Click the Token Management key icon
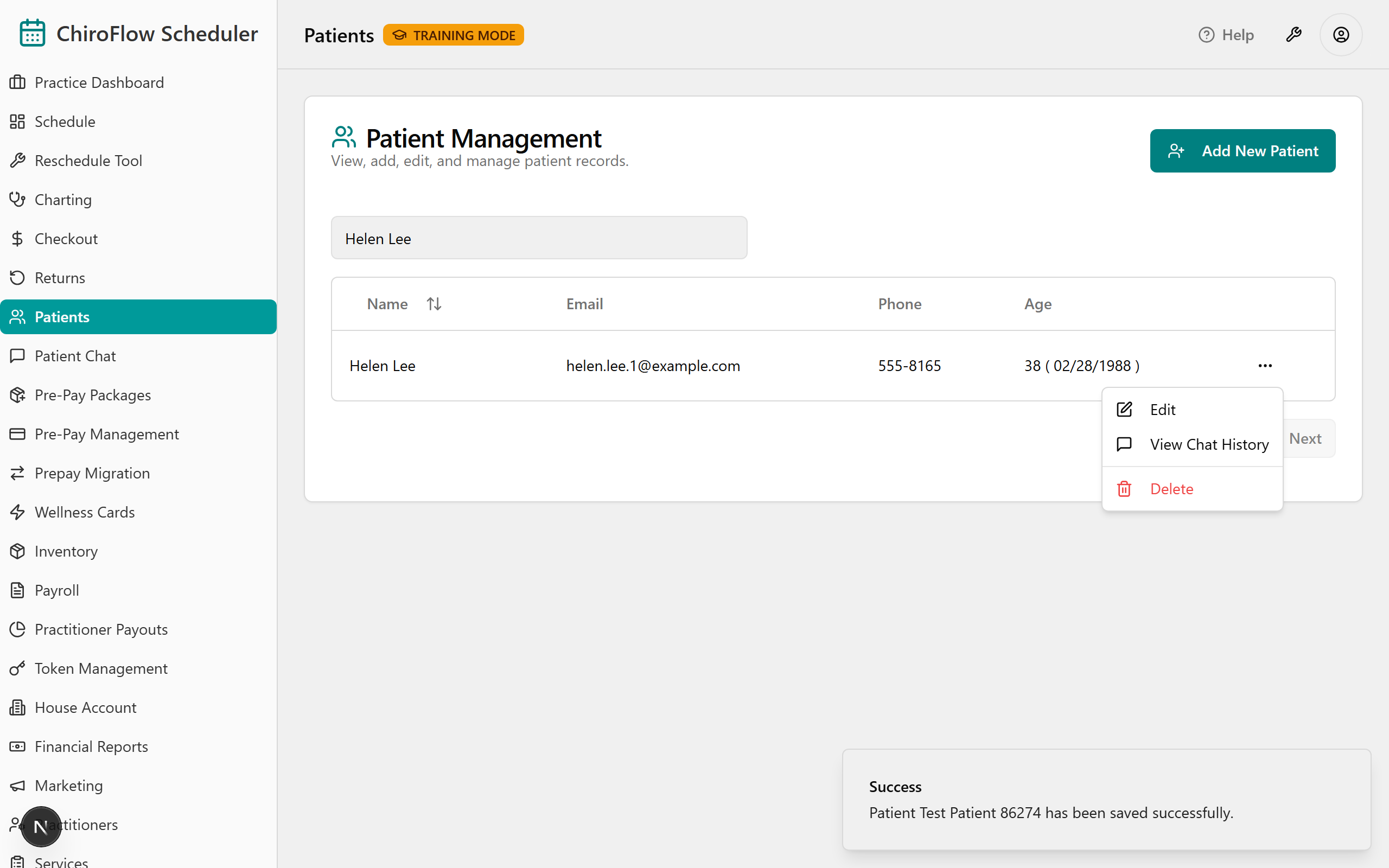This screenshot has height=868, width=1389. (x=17, y=668)
